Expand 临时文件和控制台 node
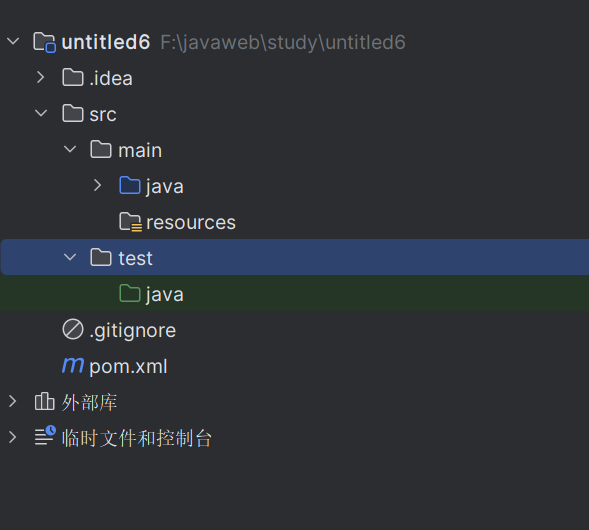Image resolution: width=589 pixels, height=530 pixels. [12, 438]
